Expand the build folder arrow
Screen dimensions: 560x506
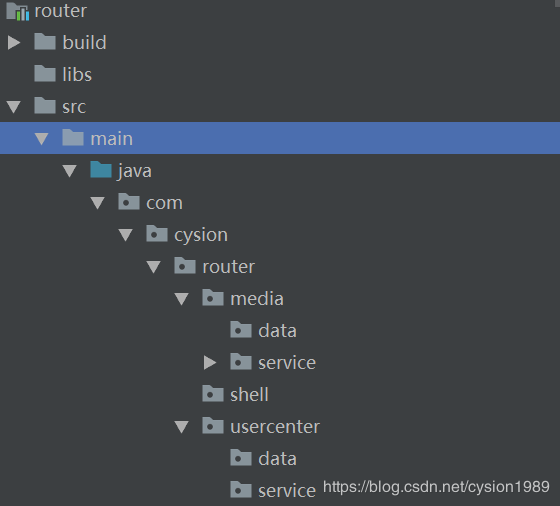pyautogui.click(x=14, y=42)
